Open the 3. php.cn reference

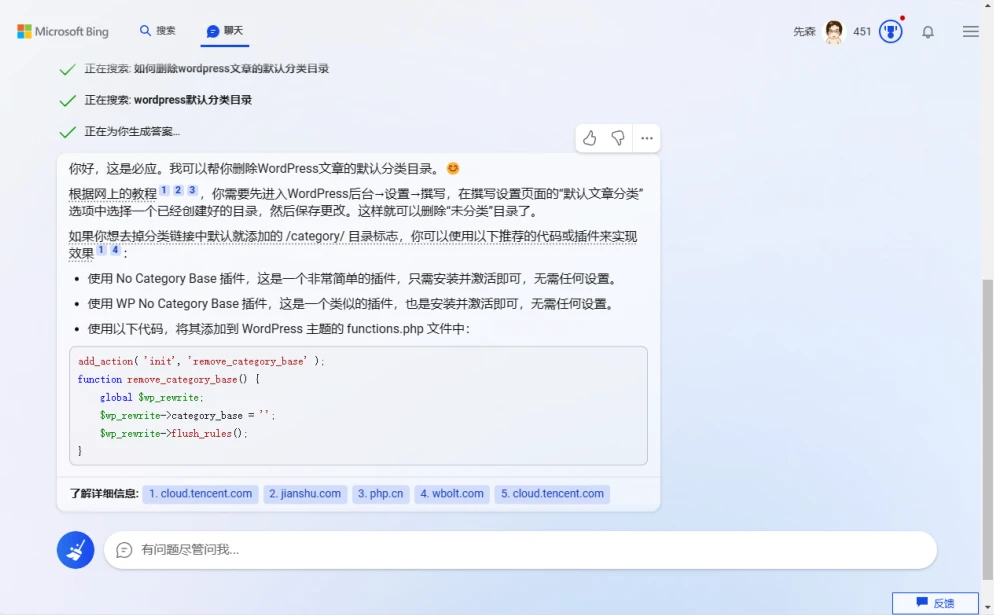381,493
